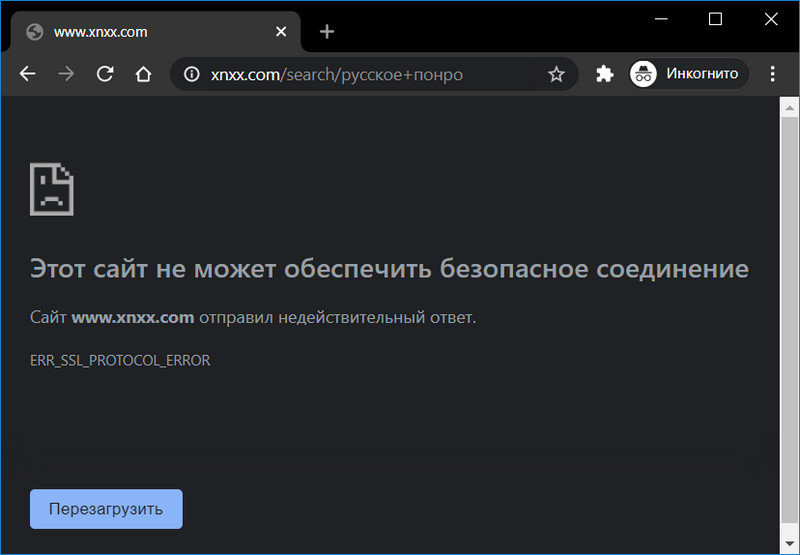Click the forward navigation arrow
The width and height of the screenshot is (800, 555).
pos(66,74)
